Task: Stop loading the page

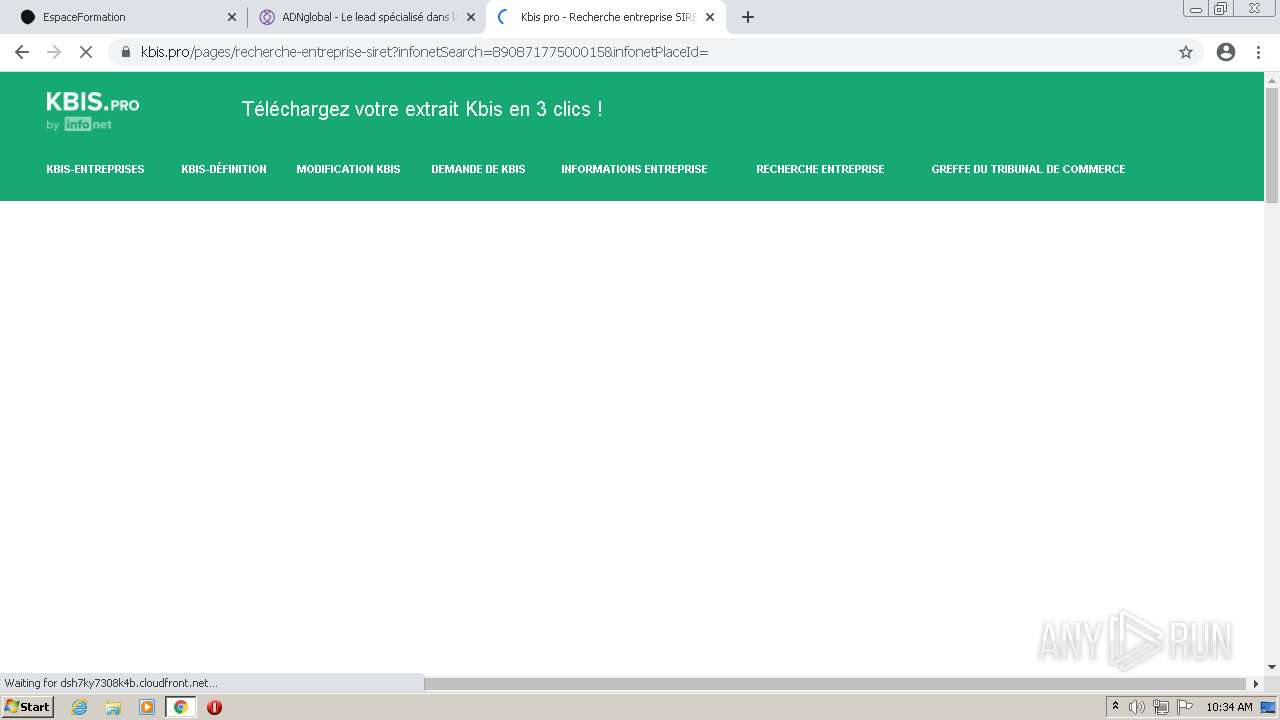Action: [86, 52]
